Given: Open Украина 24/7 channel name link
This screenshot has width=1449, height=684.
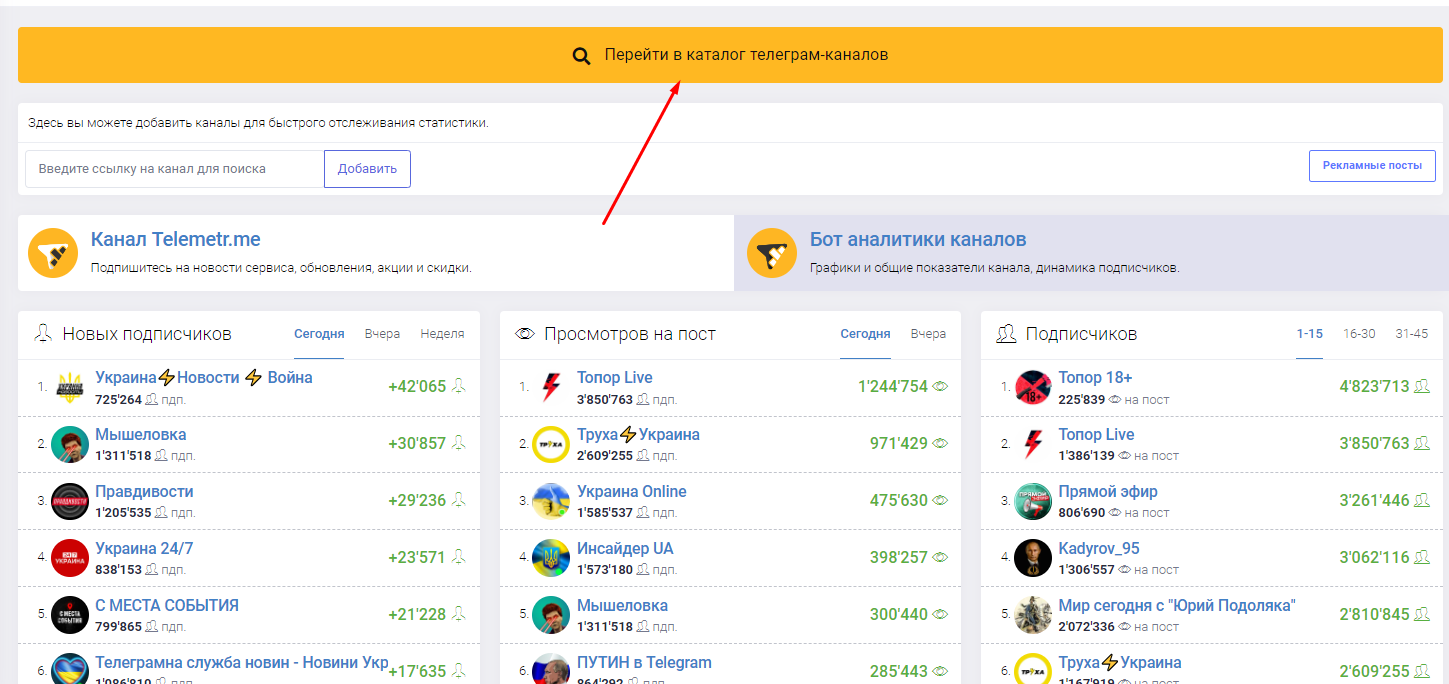Looking at the screenshot, I should tap(144, 548).
